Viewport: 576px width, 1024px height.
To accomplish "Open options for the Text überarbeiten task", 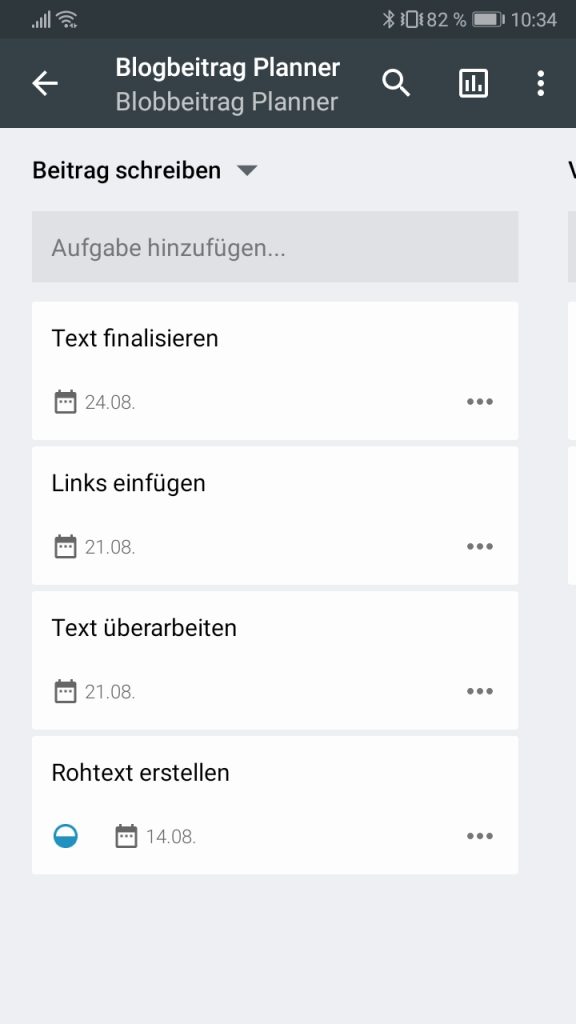I will (x=480, y=691).
